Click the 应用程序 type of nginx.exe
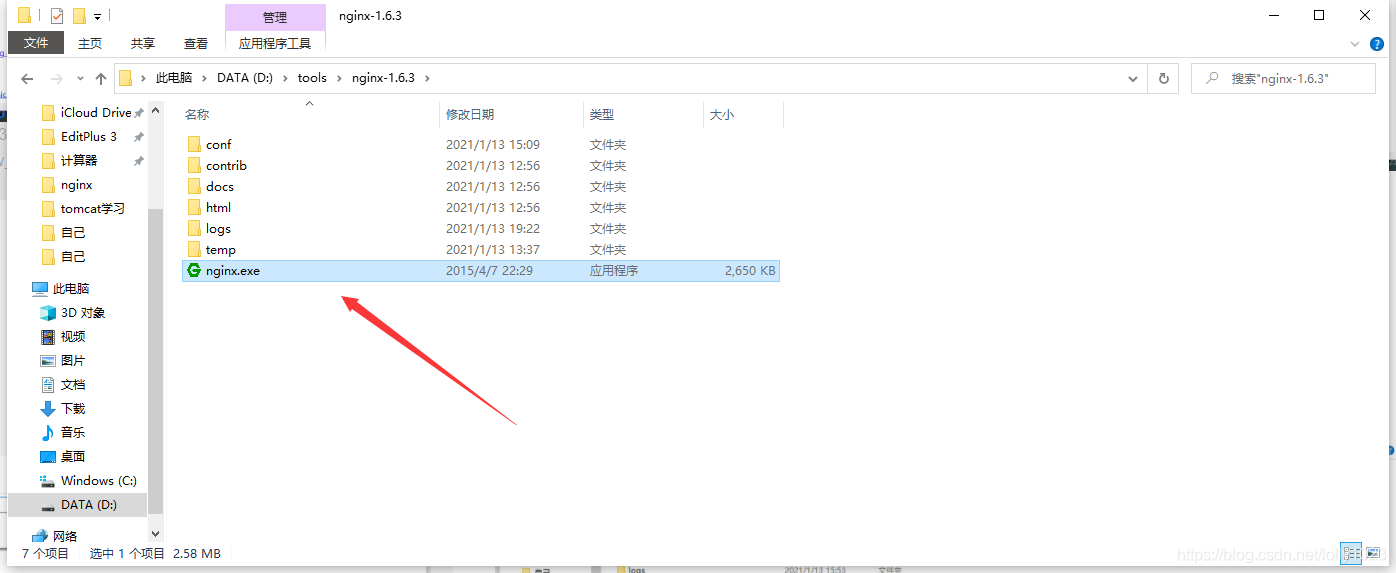 pos(614,270)
